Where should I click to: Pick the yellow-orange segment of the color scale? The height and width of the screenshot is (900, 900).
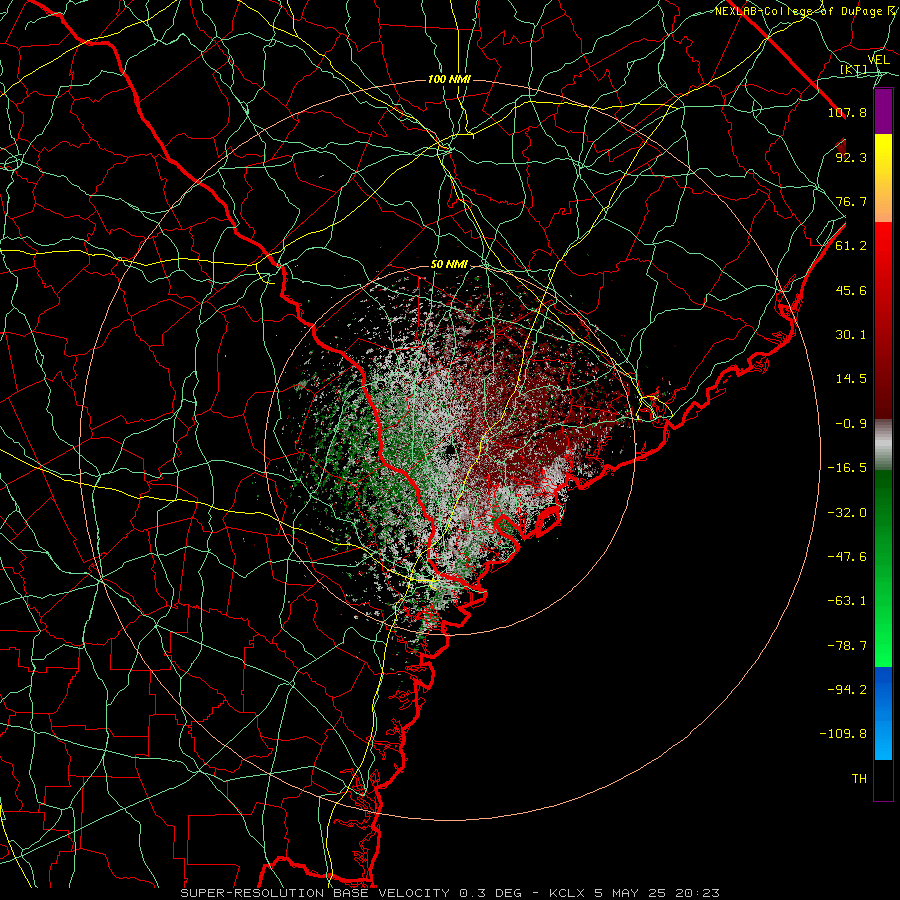point(883,178)
